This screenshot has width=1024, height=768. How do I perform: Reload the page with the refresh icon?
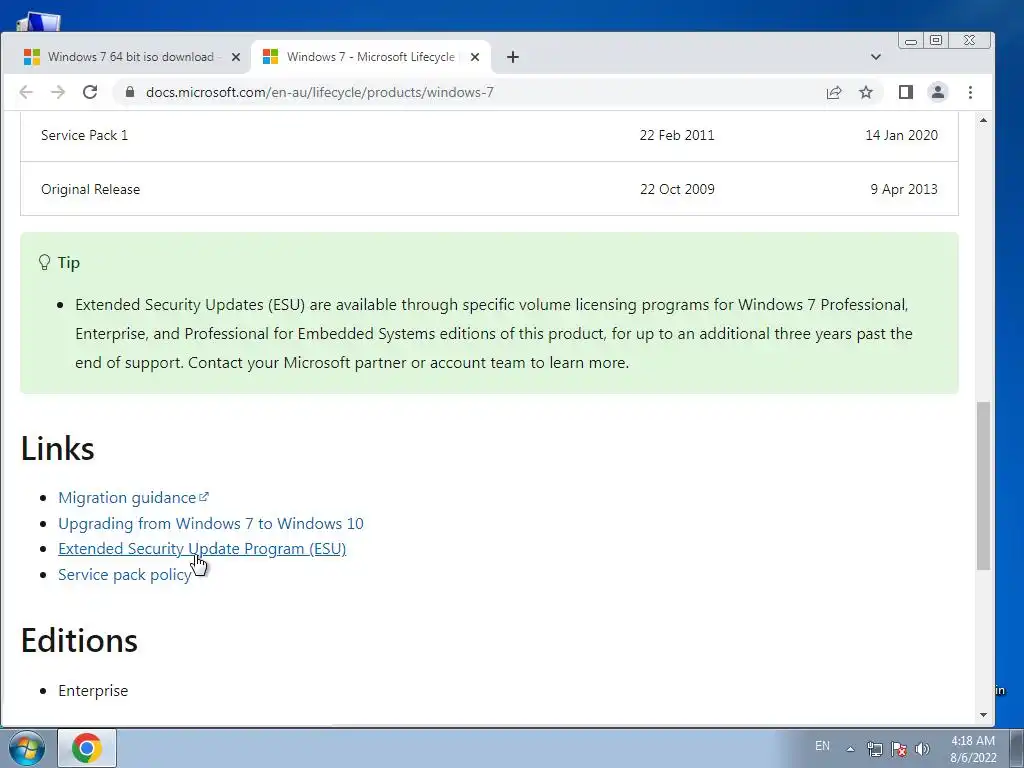pos(90,92)
